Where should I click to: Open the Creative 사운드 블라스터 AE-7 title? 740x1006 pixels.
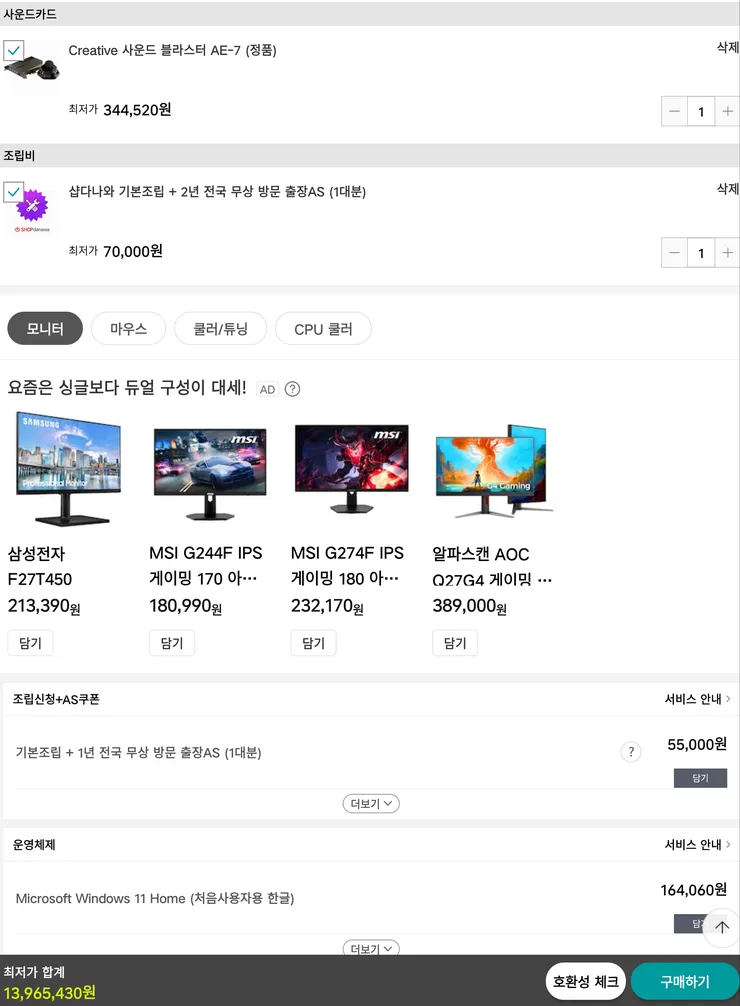click(173, 50)
